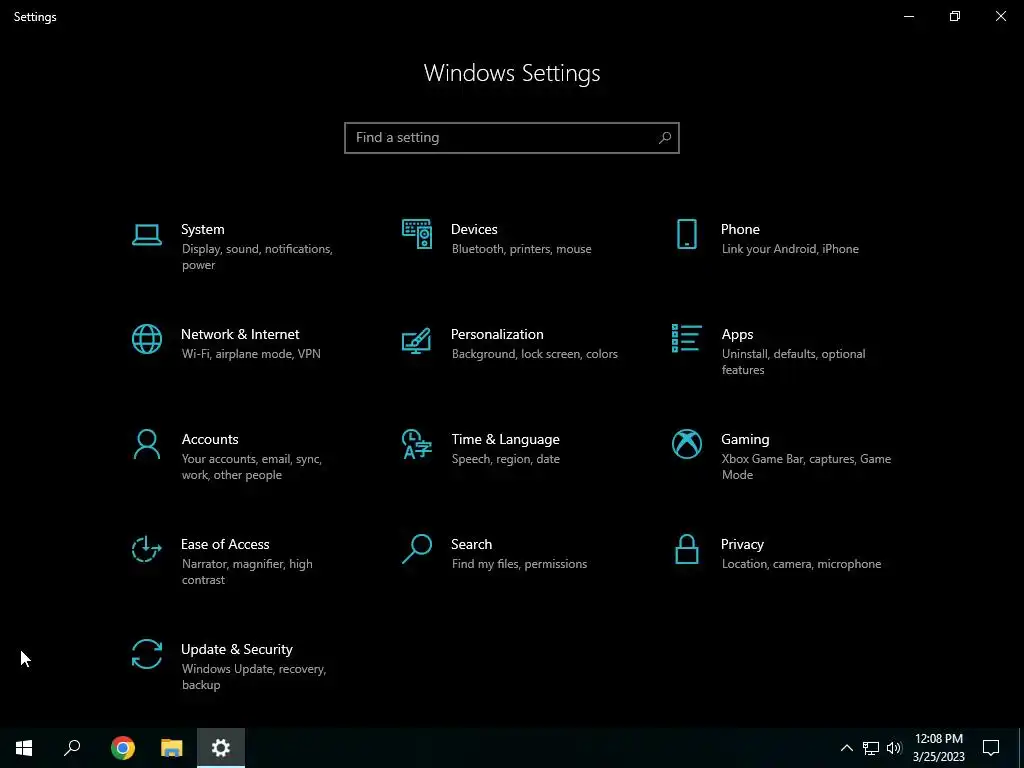This screenshot has height=768, width=1024.
Task: Click 'Display, sound, notifications, power' text
Action: point(257,257)
